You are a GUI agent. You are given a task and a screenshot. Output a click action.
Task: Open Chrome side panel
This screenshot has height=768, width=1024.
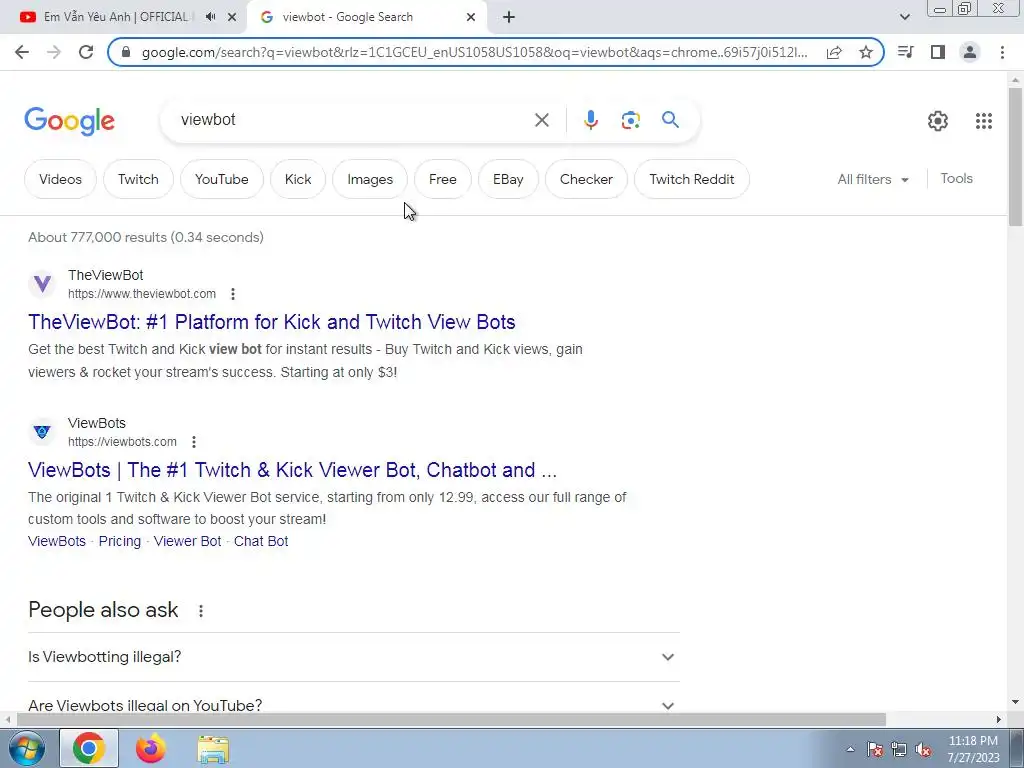tap(938, 52)
